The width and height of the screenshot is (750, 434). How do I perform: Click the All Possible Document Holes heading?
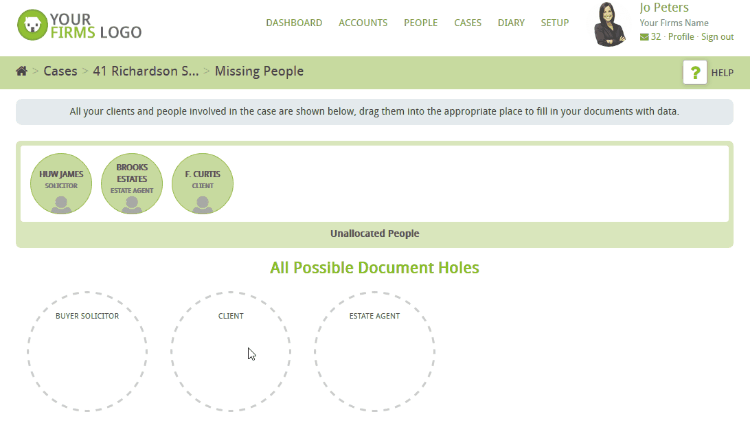pos(375,267)
